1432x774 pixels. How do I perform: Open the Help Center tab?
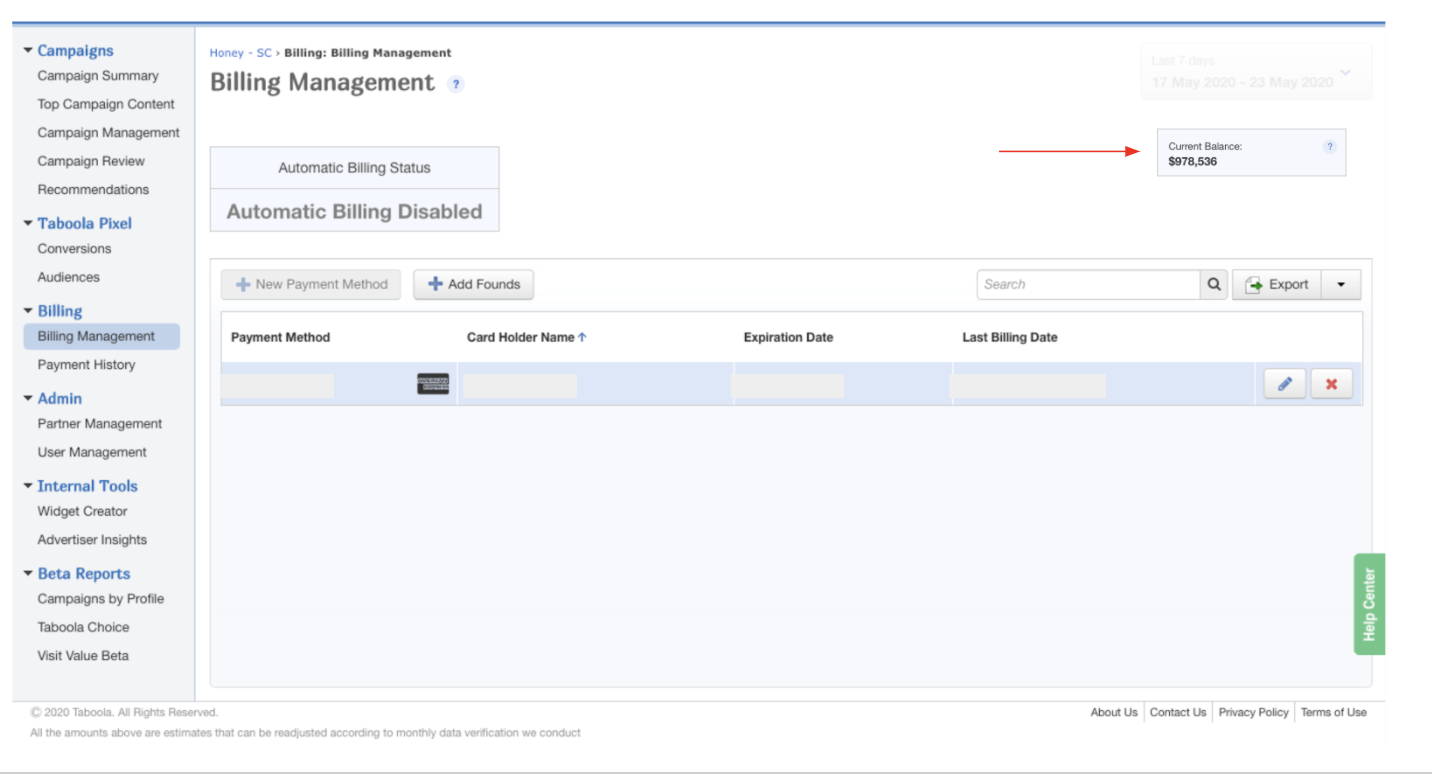[x=1369, y=604]
